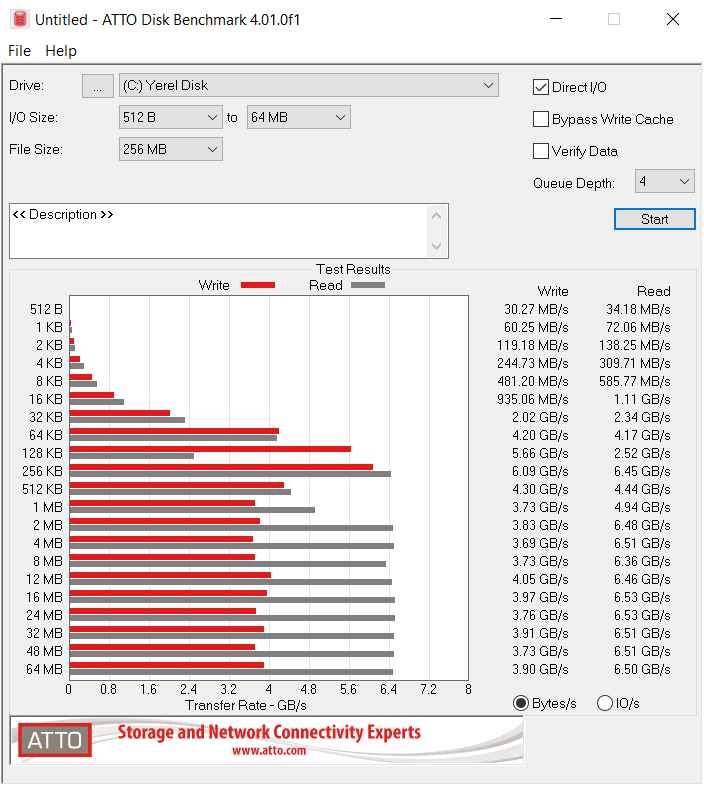Screen dimensions: 704x786
Task: Open the www.atto.com link in banner
Action: click(269, 750)
